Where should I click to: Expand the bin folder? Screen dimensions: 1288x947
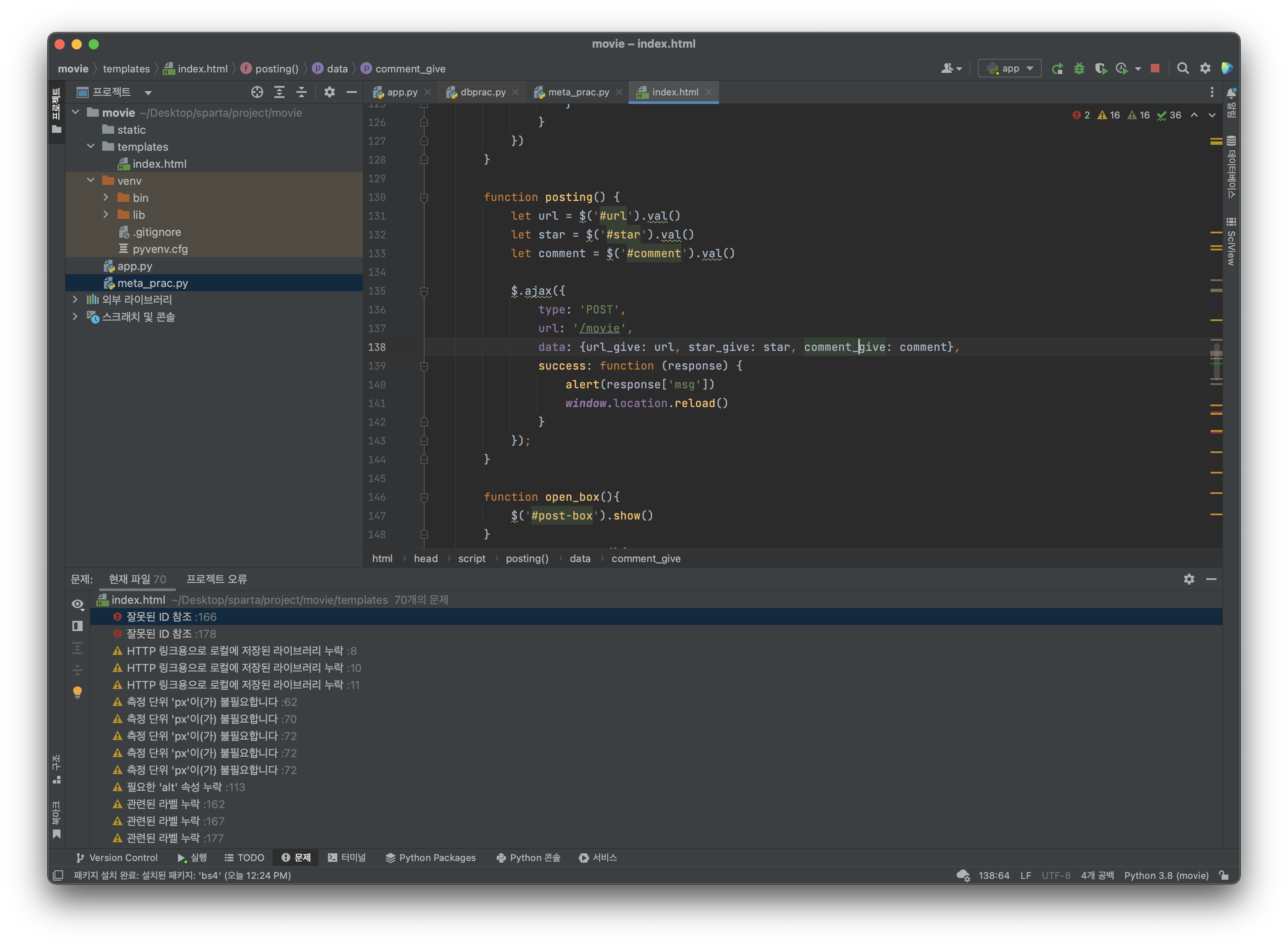click(106, 197)
